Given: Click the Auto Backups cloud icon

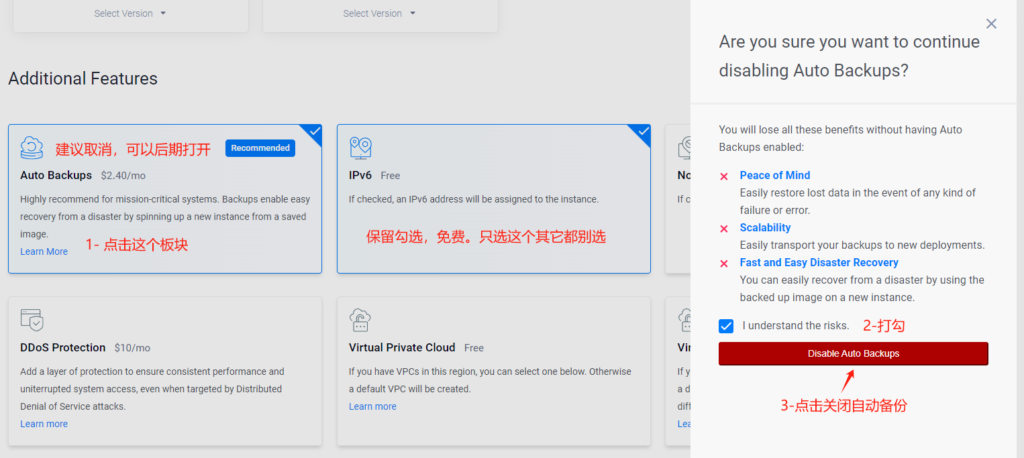Looking at the screenshot, I should click(x=32, y=148).
